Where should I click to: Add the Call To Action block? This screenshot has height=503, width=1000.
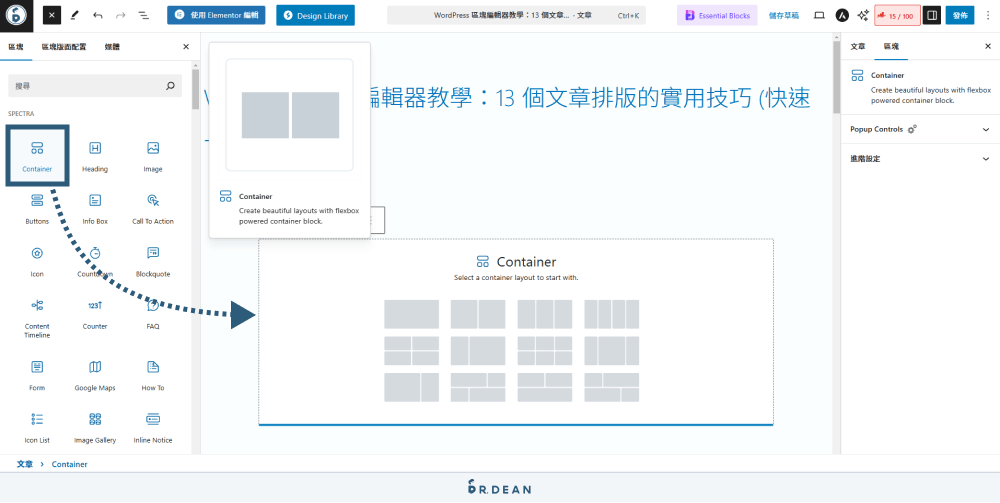click(x=153, y=208)
